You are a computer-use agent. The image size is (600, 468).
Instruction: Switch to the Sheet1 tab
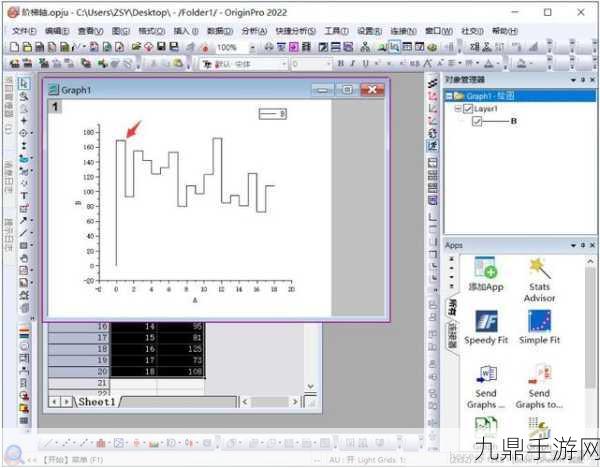(96, 402)
